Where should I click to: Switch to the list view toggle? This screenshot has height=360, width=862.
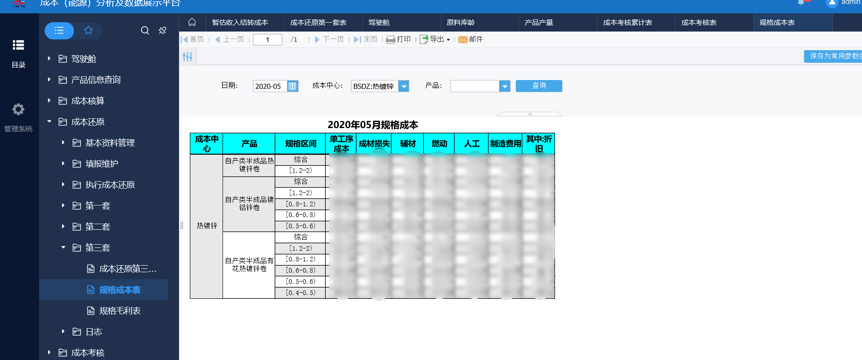pos(59,31)
